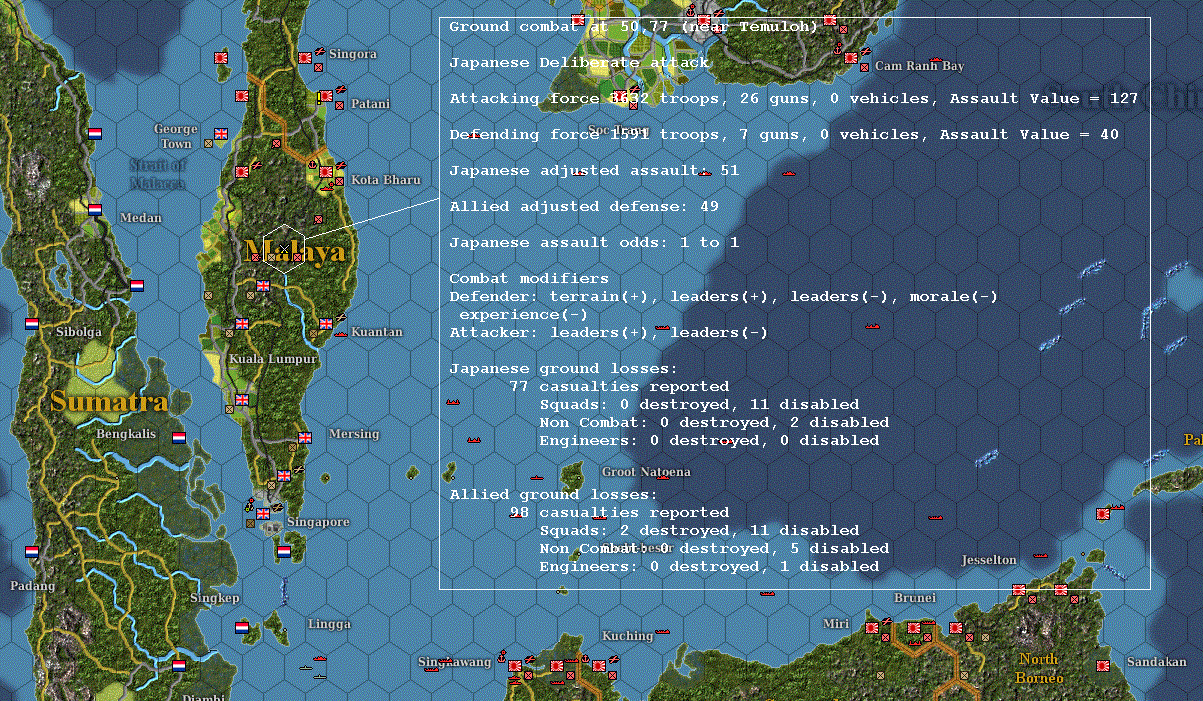Click the Brunei label

[x=915, y=598]
